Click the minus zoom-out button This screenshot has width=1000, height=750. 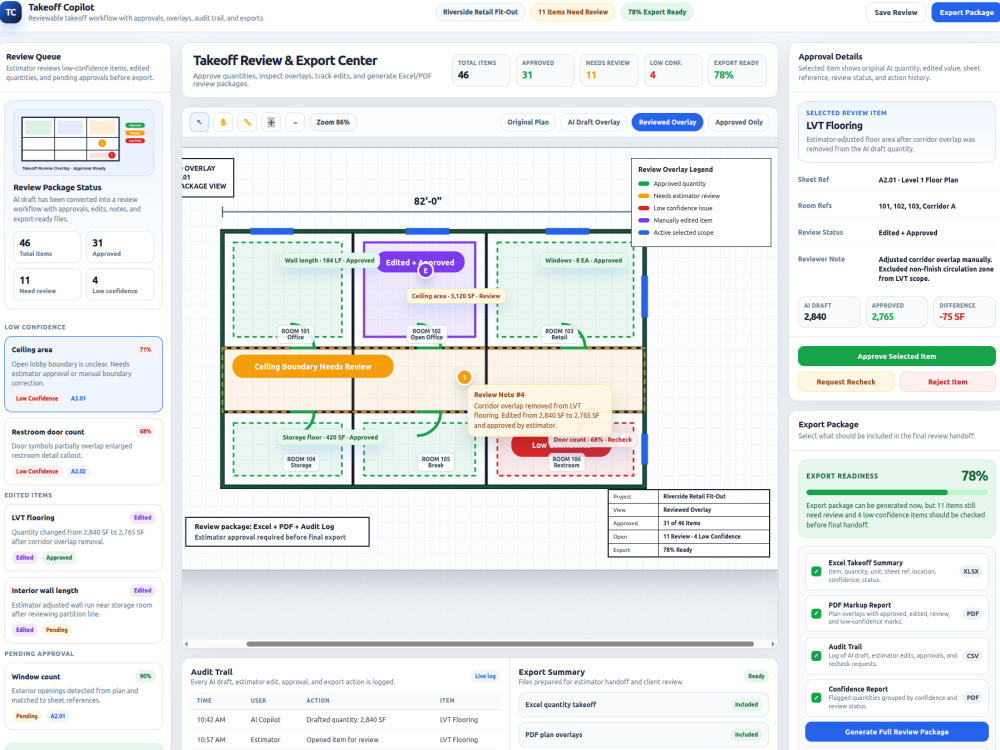(295, 122)
